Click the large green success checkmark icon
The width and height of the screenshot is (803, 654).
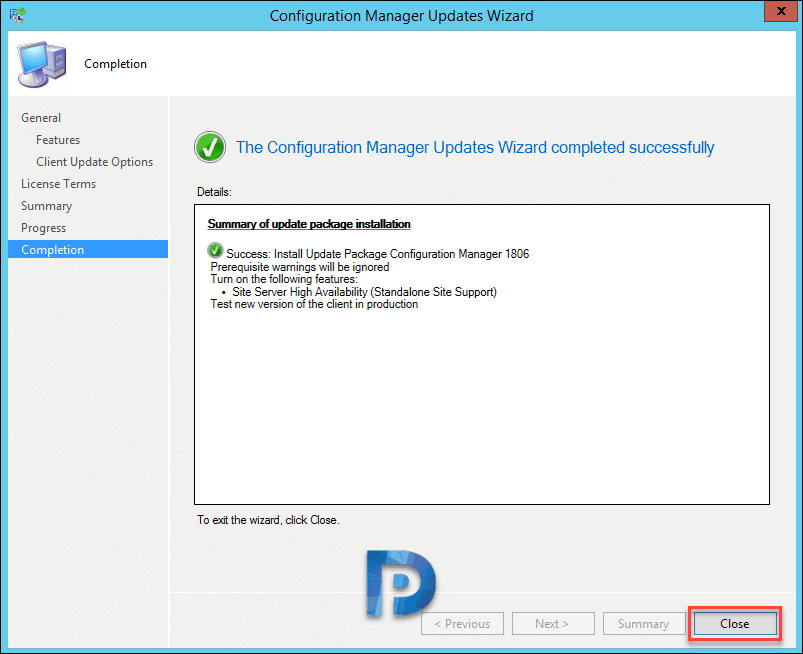click(x=210, y=147)
